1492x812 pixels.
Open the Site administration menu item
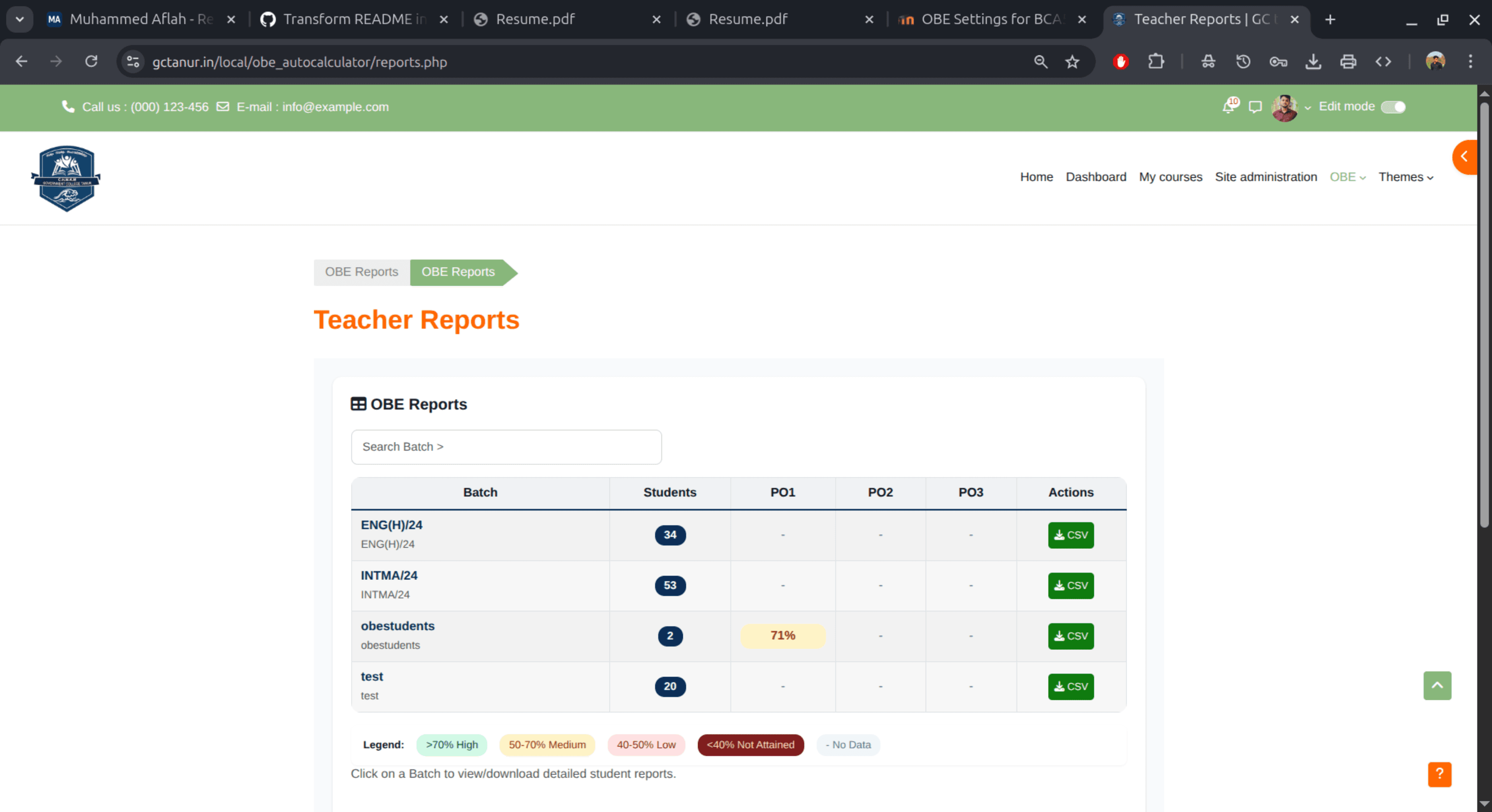click(x=1266, y=177)
